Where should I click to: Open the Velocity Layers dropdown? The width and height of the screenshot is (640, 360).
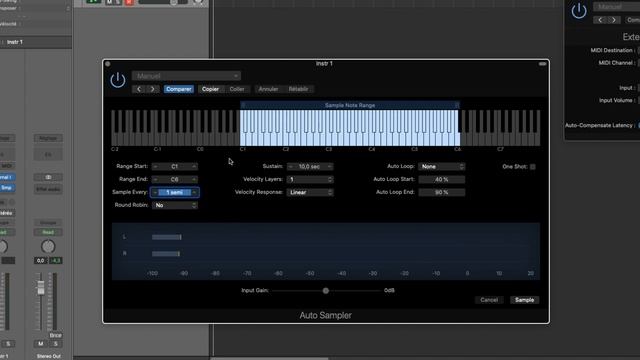point(310,180)
